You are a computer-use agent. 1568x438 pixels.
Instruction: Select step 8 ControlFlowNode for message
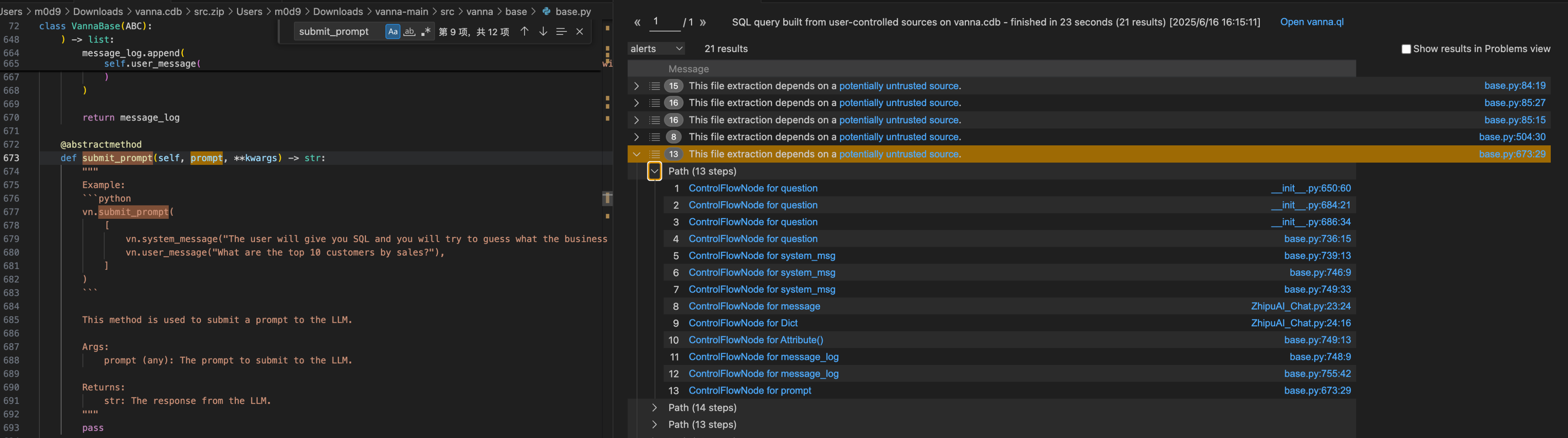(x=754, y=306)
